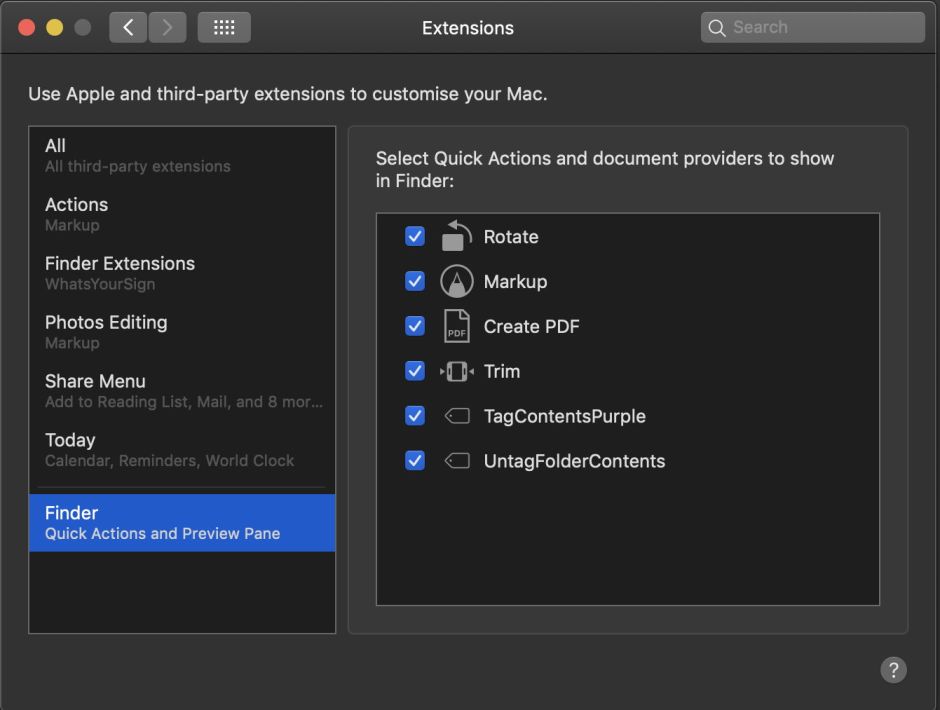Disable the Markup quick action
Screen dimensions: 940x710
click(414, 281)
